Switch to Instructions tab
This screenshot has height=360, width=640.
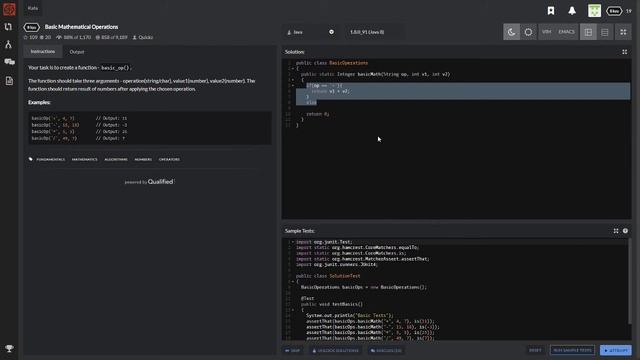43,51
